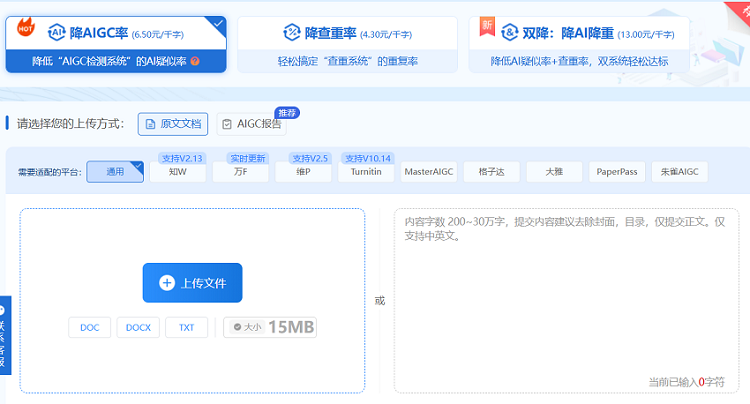Click the 上传文件 upload button
The width and height of the screenshot is (750, 404).
[192, 283]
